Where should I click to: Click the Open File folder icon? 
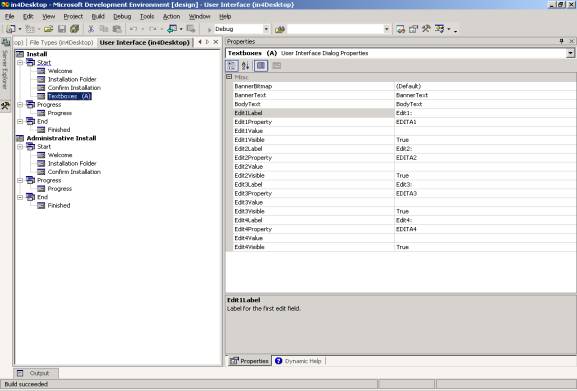point(49,29)
